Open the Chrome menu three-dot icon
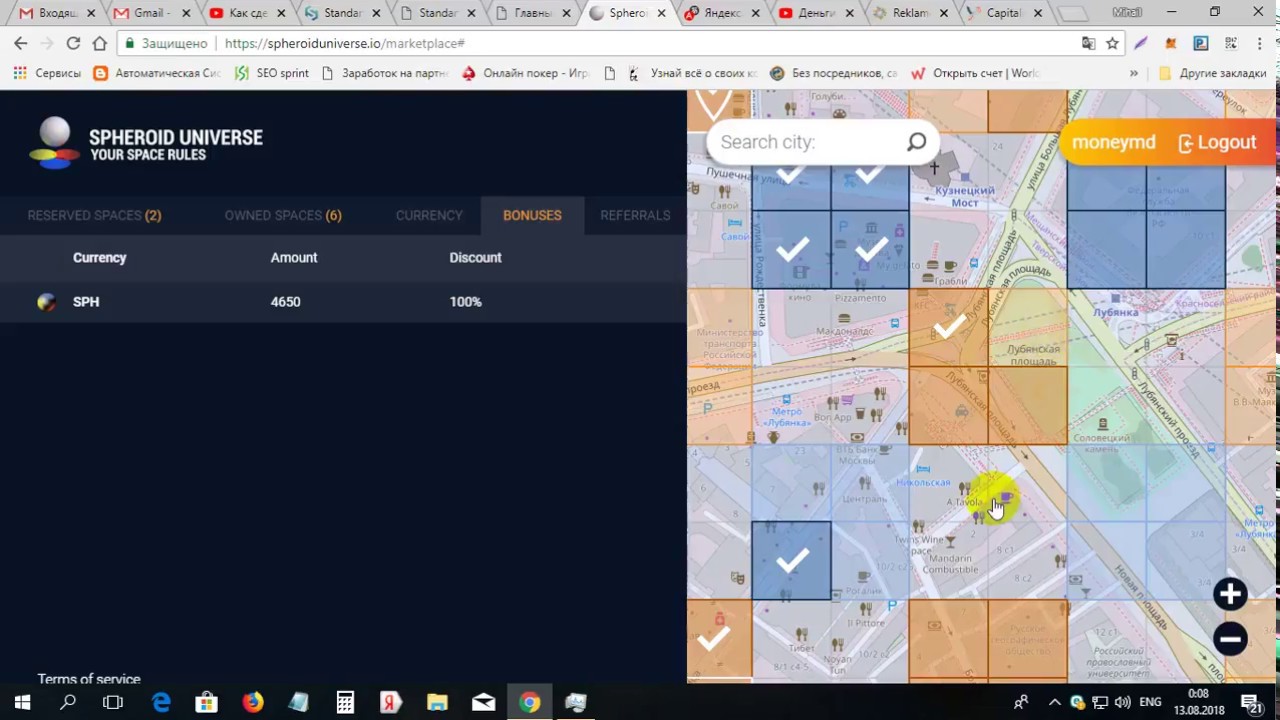 pyautogui.click(x=1259, y=44)
